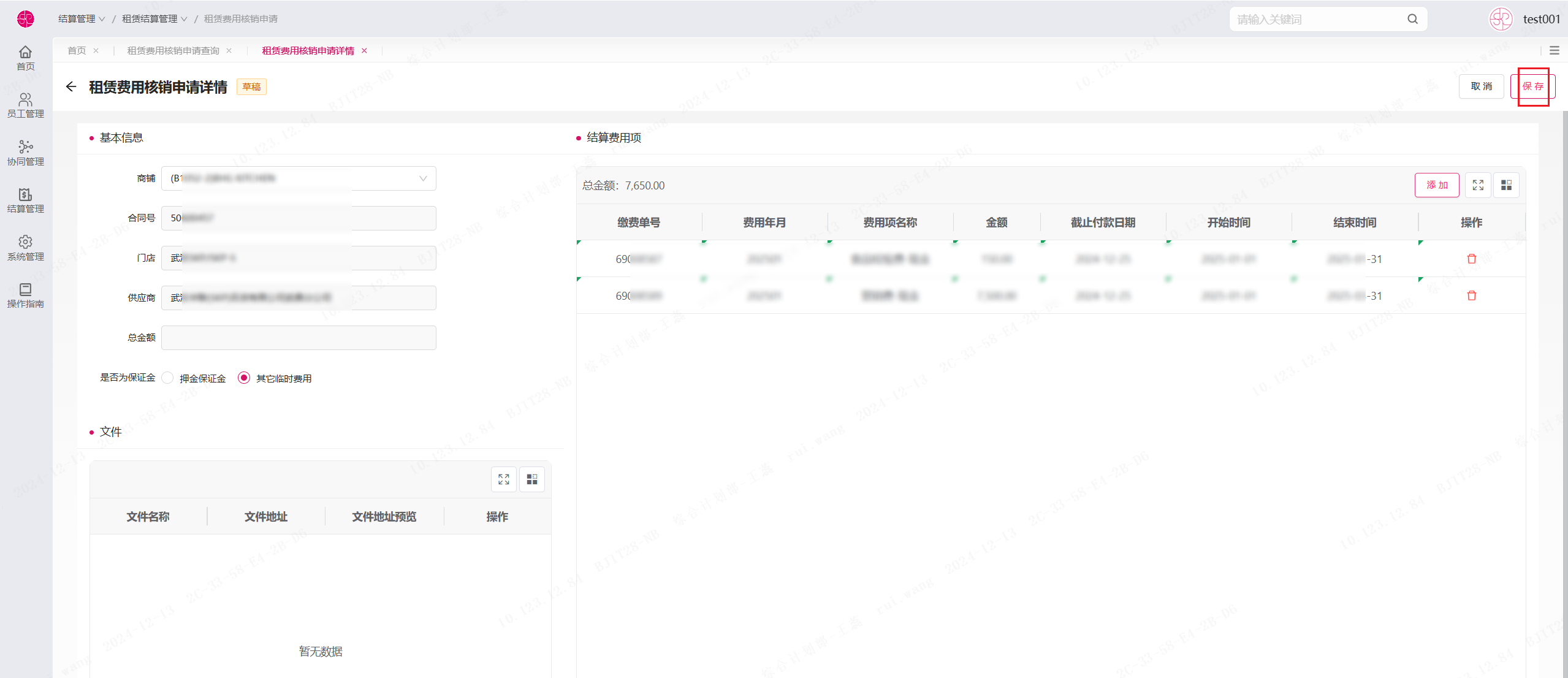Click the 文件地址预览 column header
This screenshot has height=678, width=1568.
coord(384,517)
